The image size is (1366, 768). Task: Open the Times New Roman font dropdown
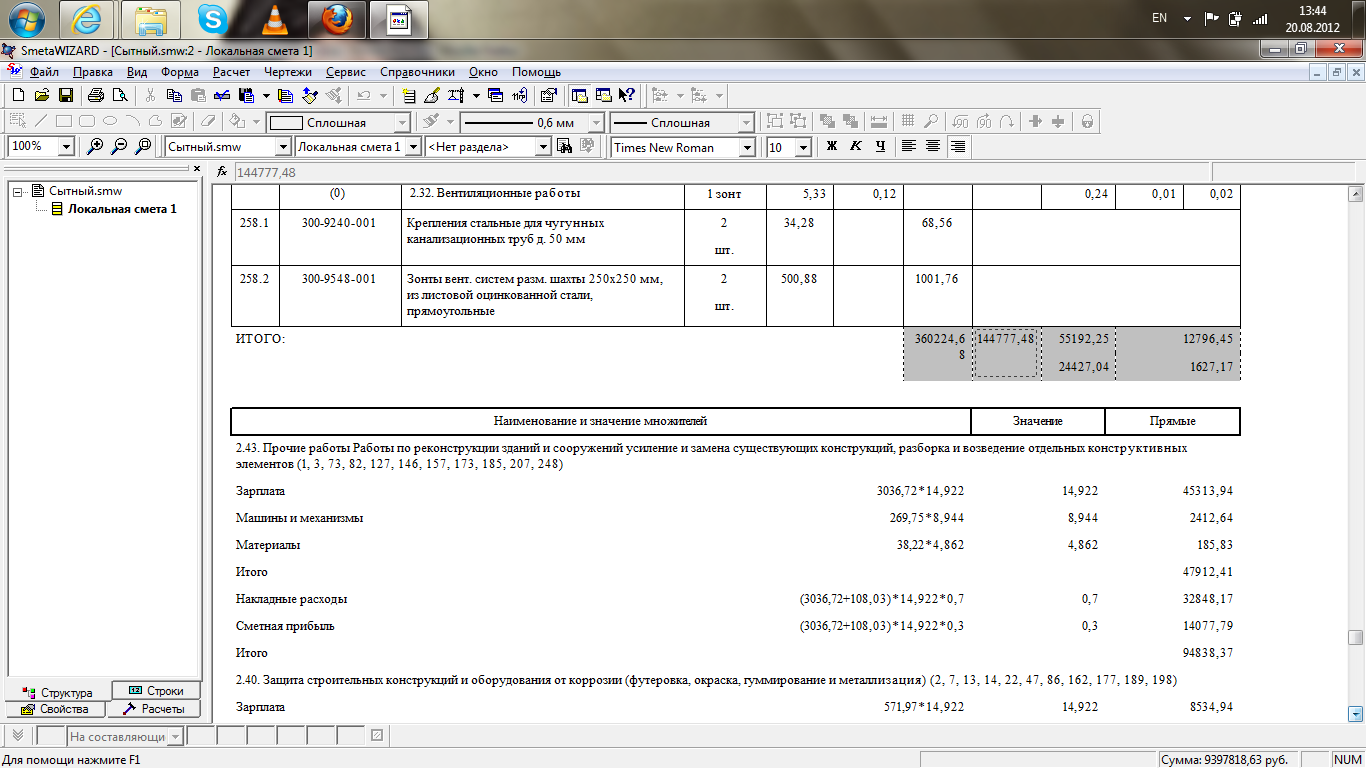(x=747, y=147)
